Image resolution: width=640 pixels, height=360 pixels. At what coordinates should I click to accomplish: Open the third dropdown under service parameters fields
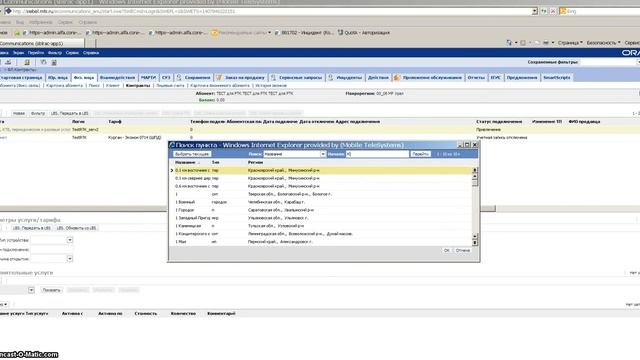[70, 258]
